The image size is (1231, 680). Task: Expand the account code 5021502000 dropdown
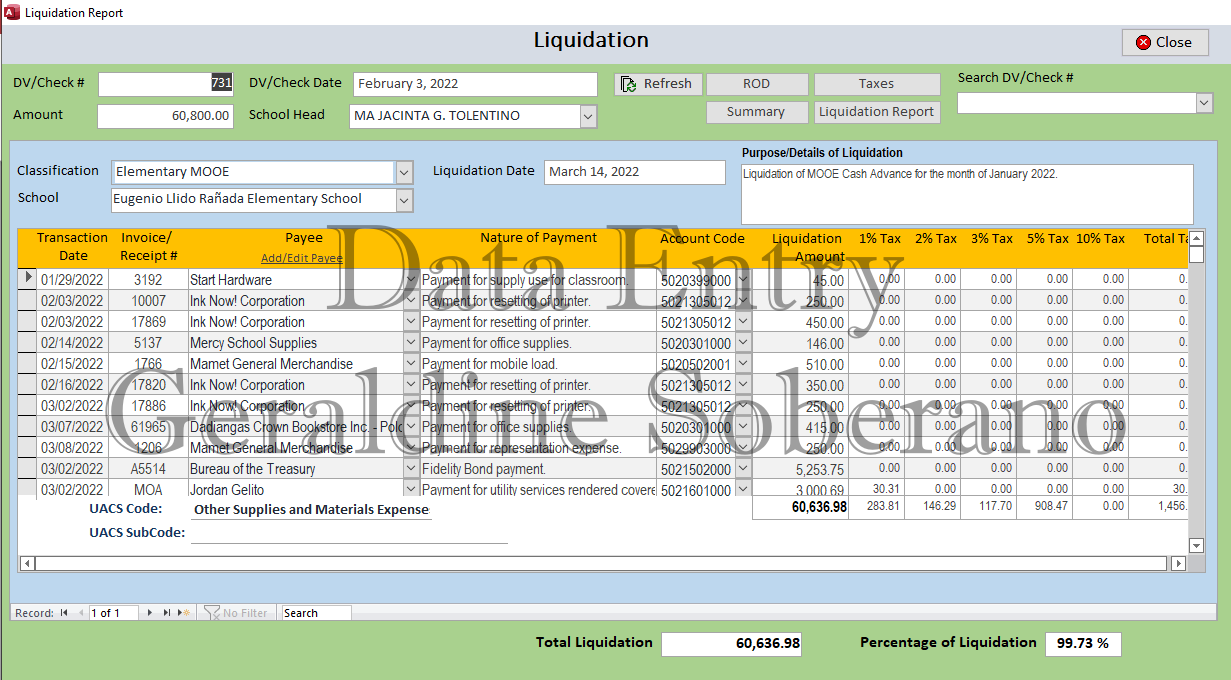(743, 469)
